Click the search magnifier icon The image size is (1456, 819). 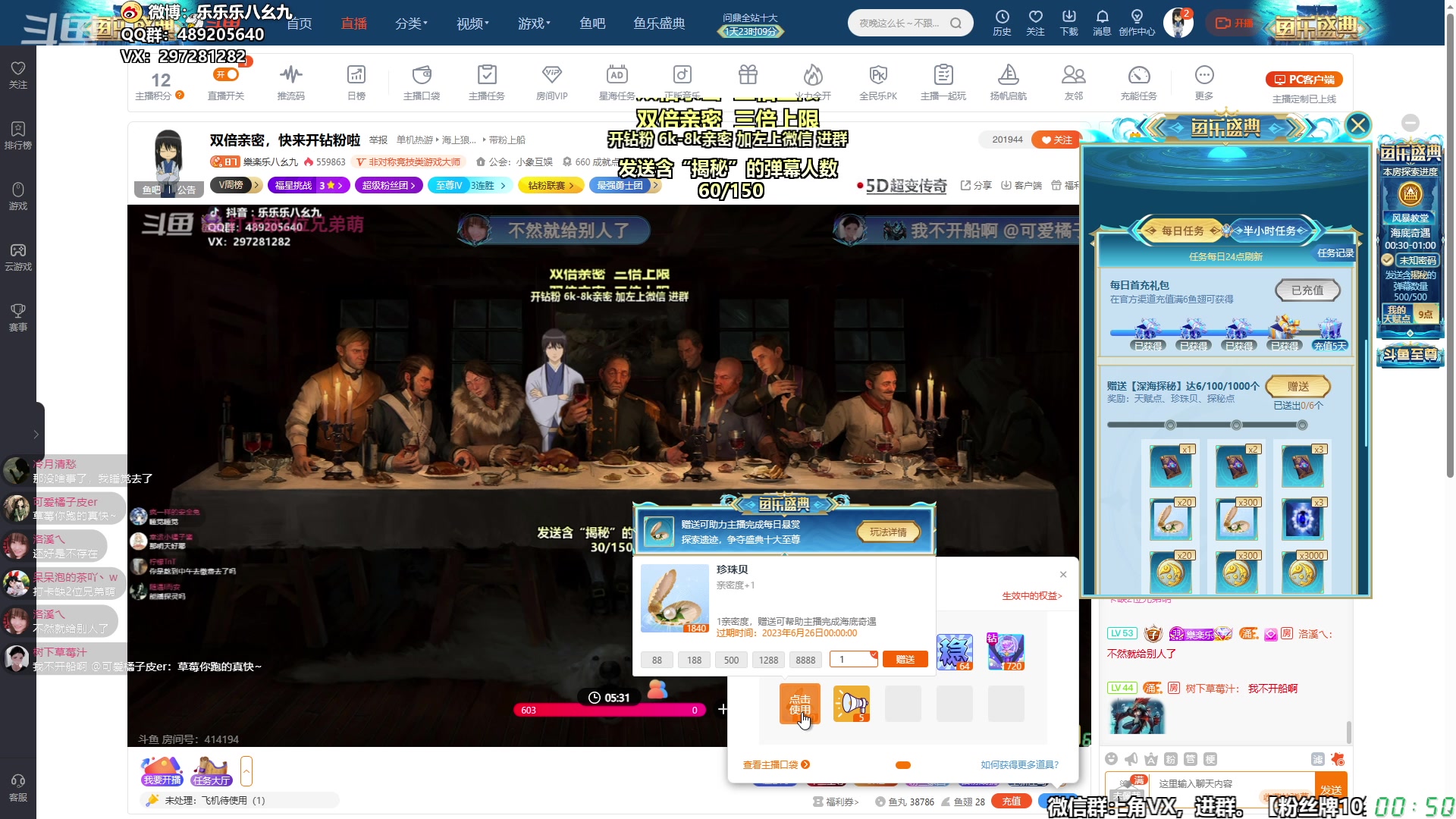click(955, 23)
